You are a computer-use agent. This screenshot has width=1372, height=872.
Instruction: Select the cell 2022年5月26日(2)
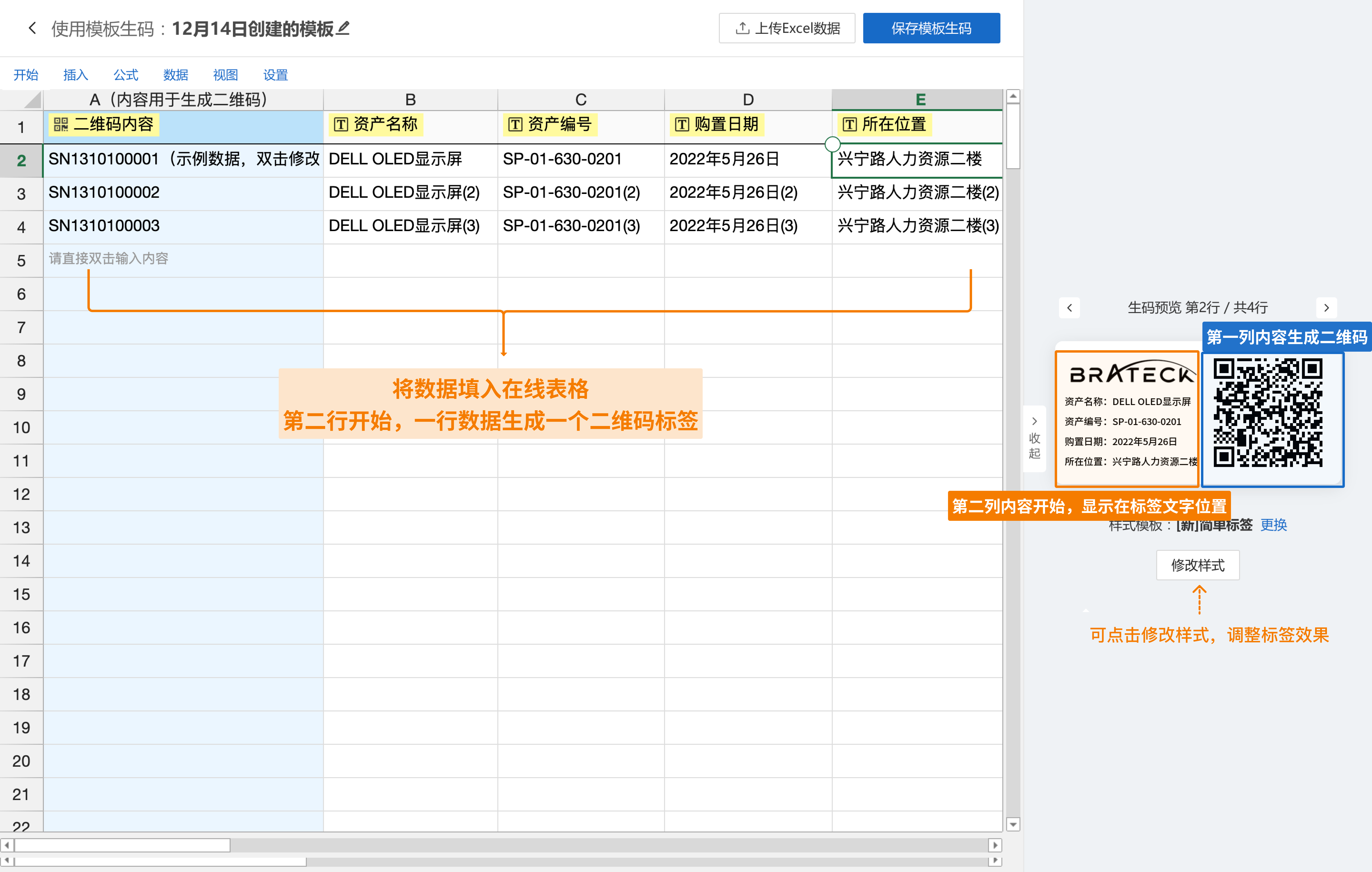(748, 193)
